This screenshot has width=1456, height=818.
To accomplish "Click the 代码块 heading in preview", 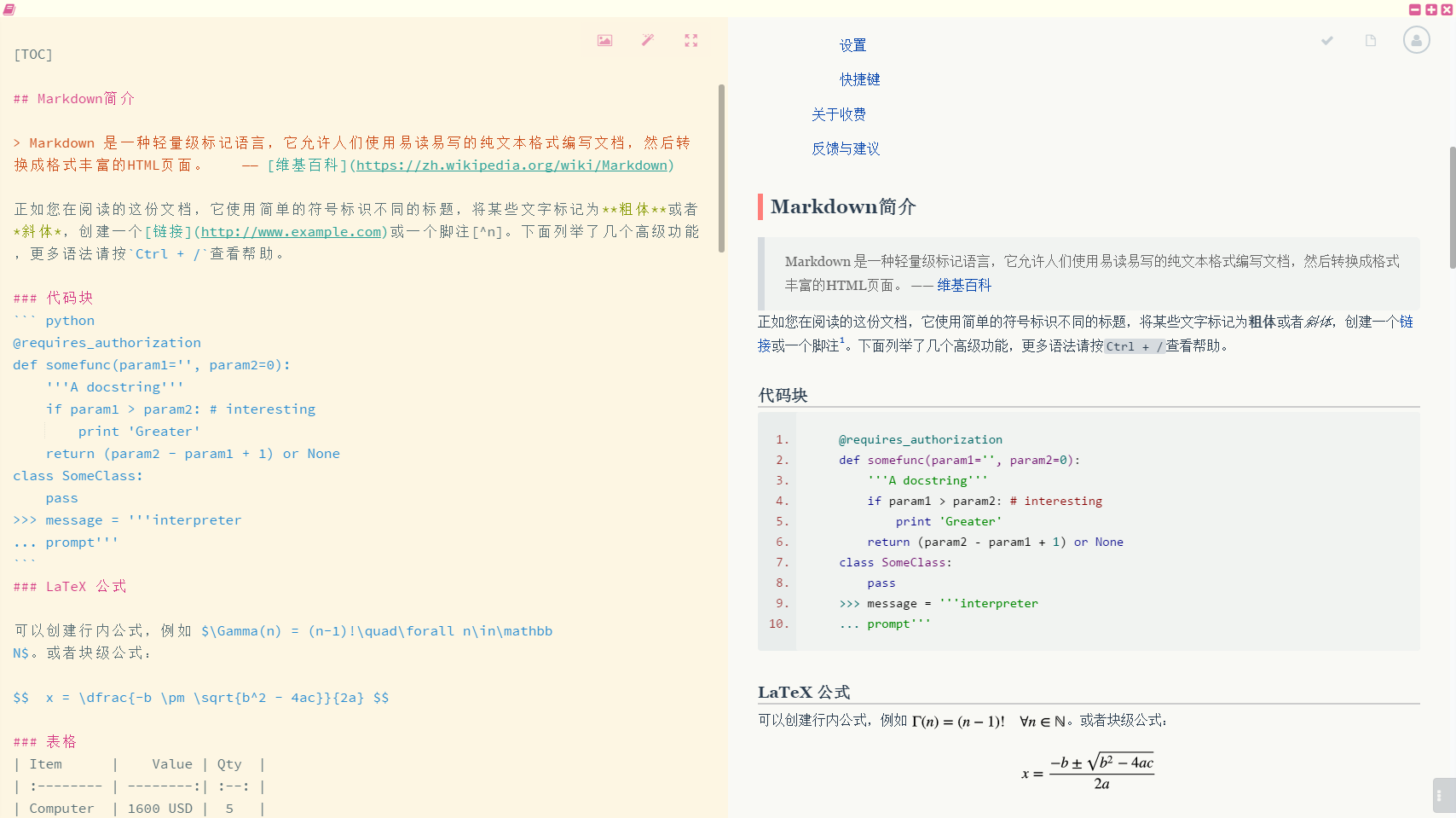I will tap(783, 395).
